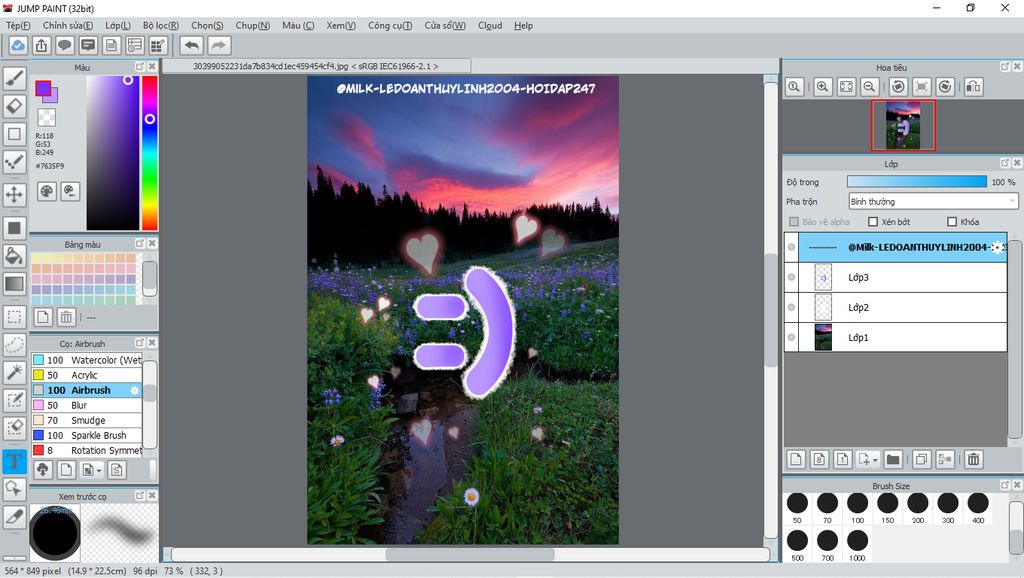Select the Blur brush
The image size is (1024, 578).
tap(87, 405)
